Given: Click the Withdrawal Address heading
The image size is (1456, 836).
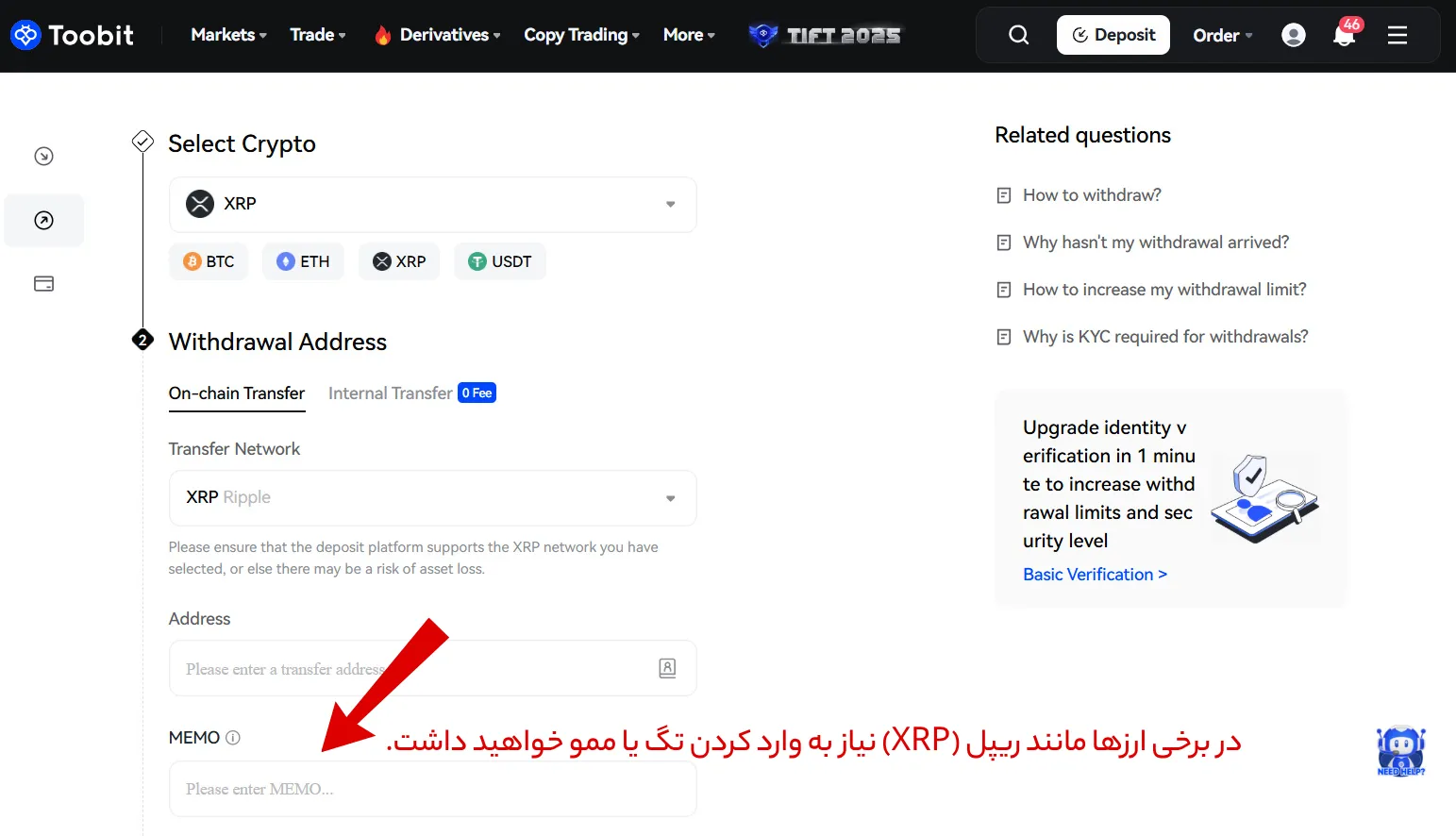Looking at the screenshot, I should [277, 342].
